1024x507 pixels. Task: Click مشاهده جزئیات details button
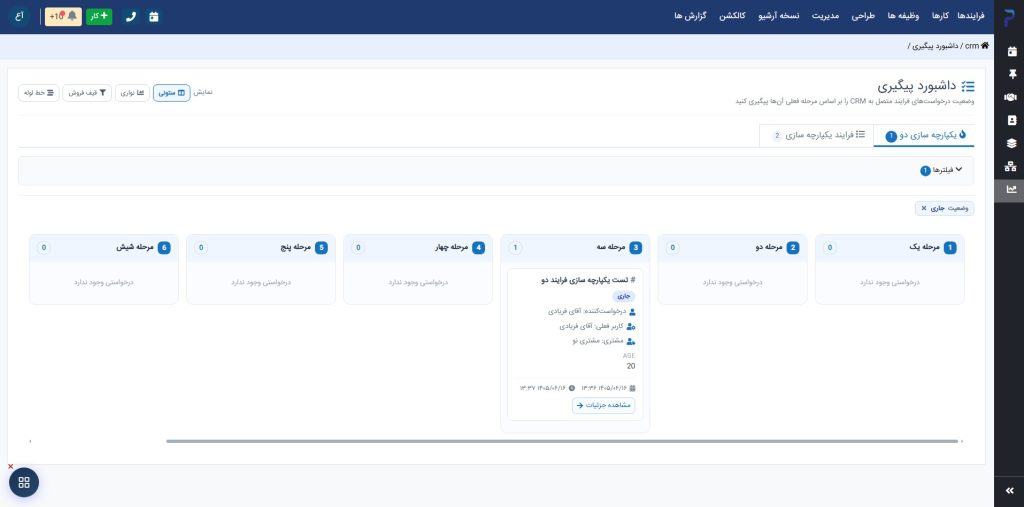pos(603,406)
